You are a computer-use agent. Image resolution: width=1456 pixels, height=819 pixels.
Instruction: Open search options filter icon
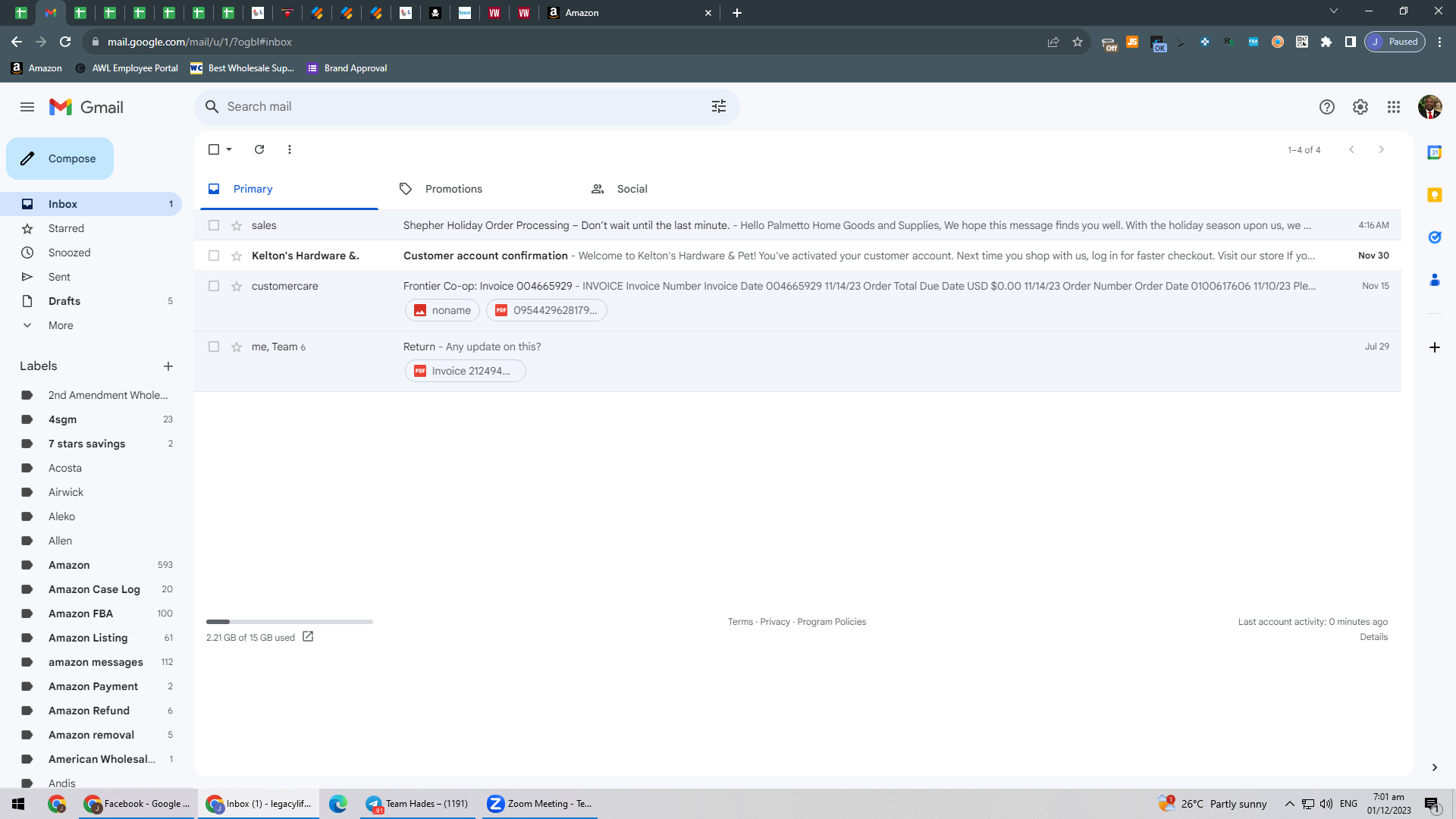pyautogui.click(x=719, y=107)
